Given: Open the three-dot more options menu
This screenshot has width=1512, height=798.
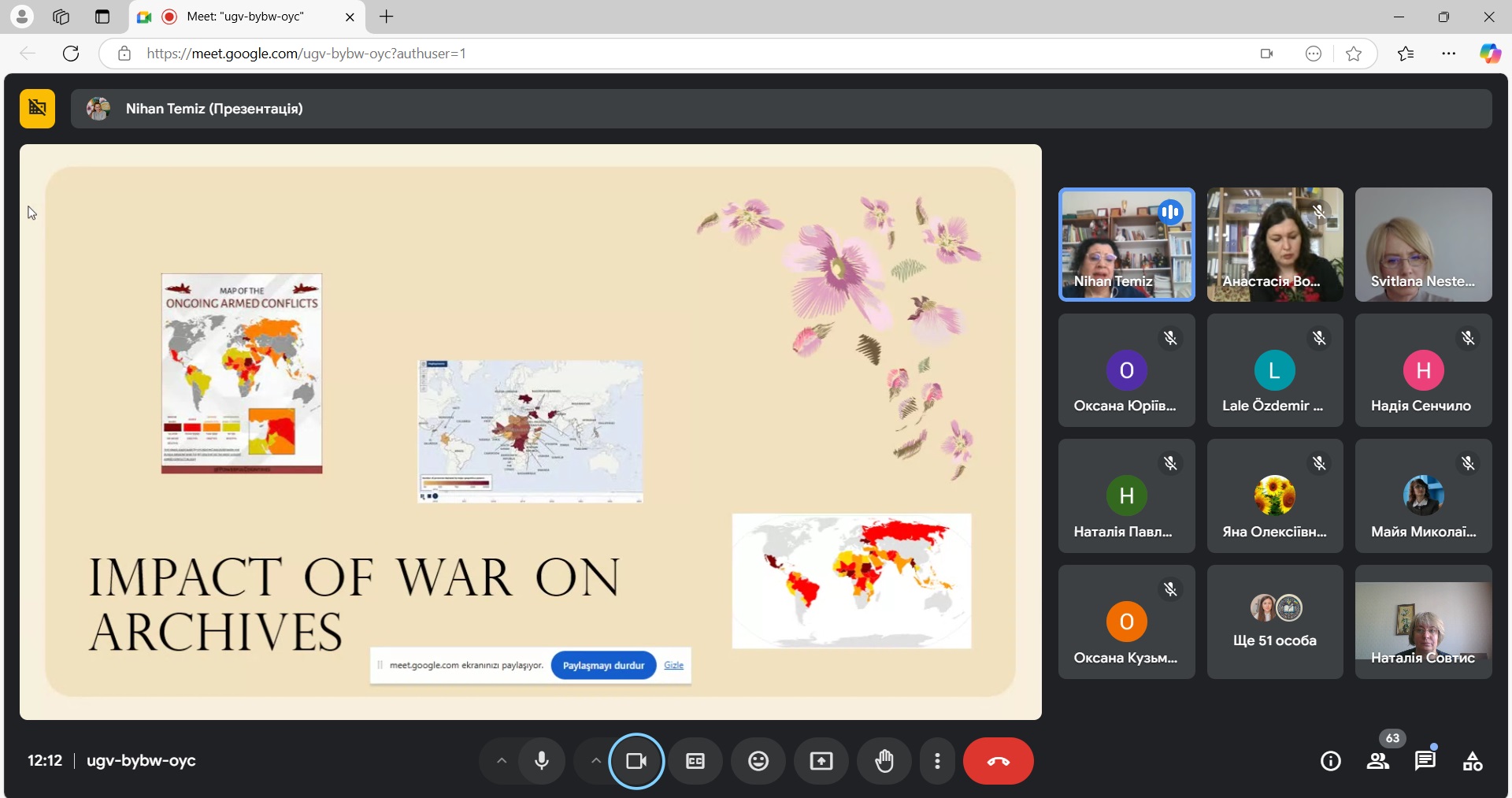Looking at the screenshot, I should pos(937,761).
